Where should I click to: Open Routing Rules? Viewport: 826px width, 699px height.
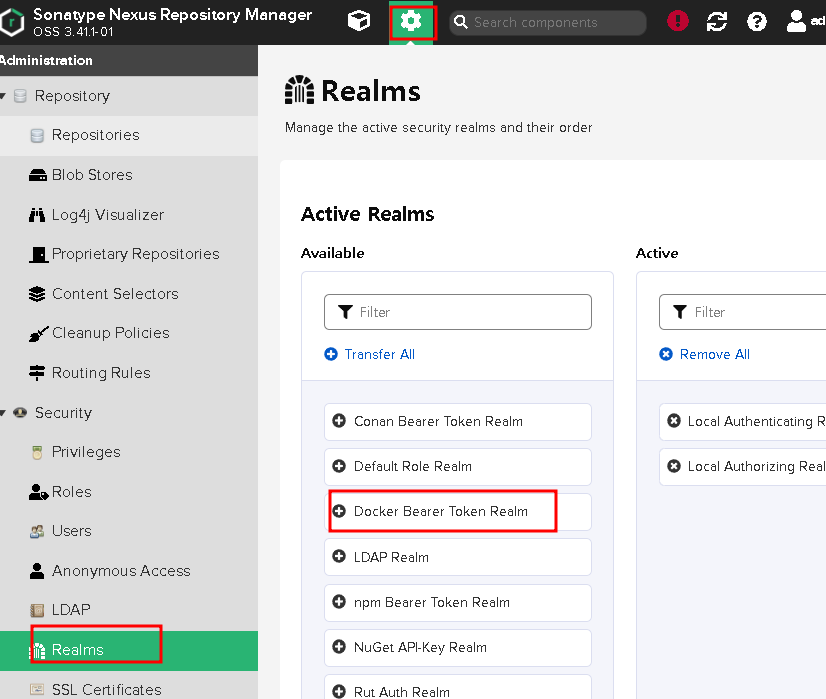click(x=129, y=372)
